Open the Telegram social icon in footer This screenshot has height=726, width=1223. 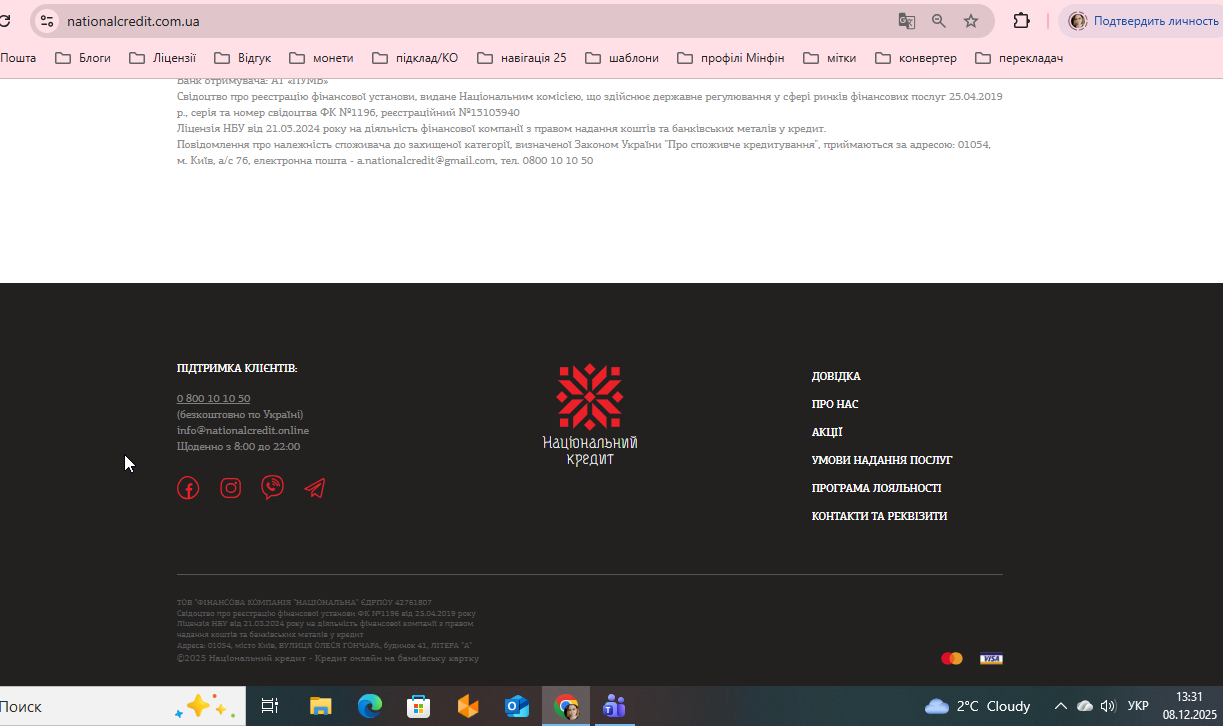(315, 488)
